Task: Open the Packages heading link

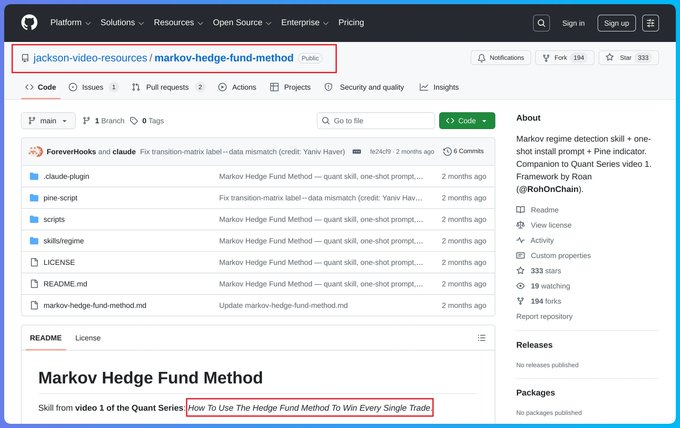Action: coord(535,392)
